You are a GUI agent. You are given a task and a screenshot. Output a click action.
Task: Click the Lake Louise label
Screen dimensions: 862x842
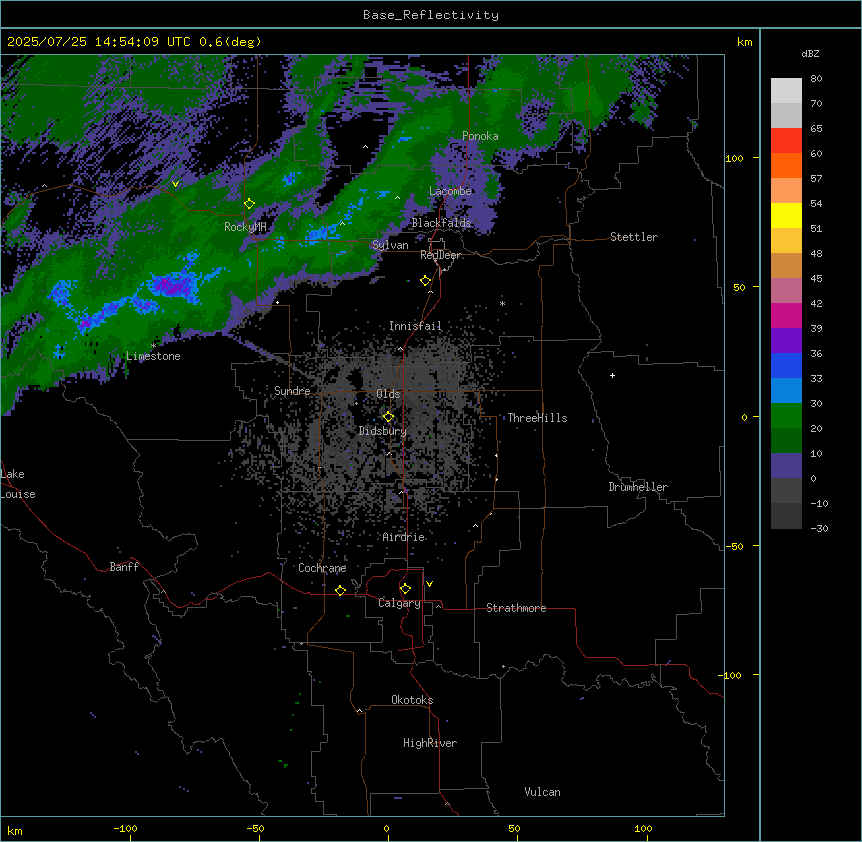[x=18, y=484]
